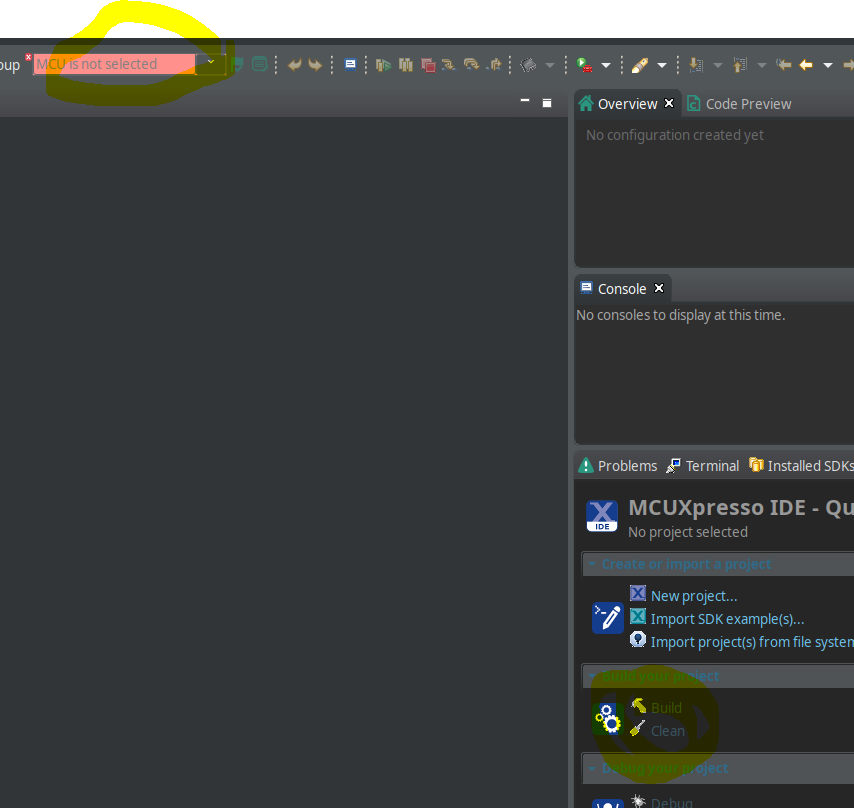Close the Overview tab

(669, 103)
